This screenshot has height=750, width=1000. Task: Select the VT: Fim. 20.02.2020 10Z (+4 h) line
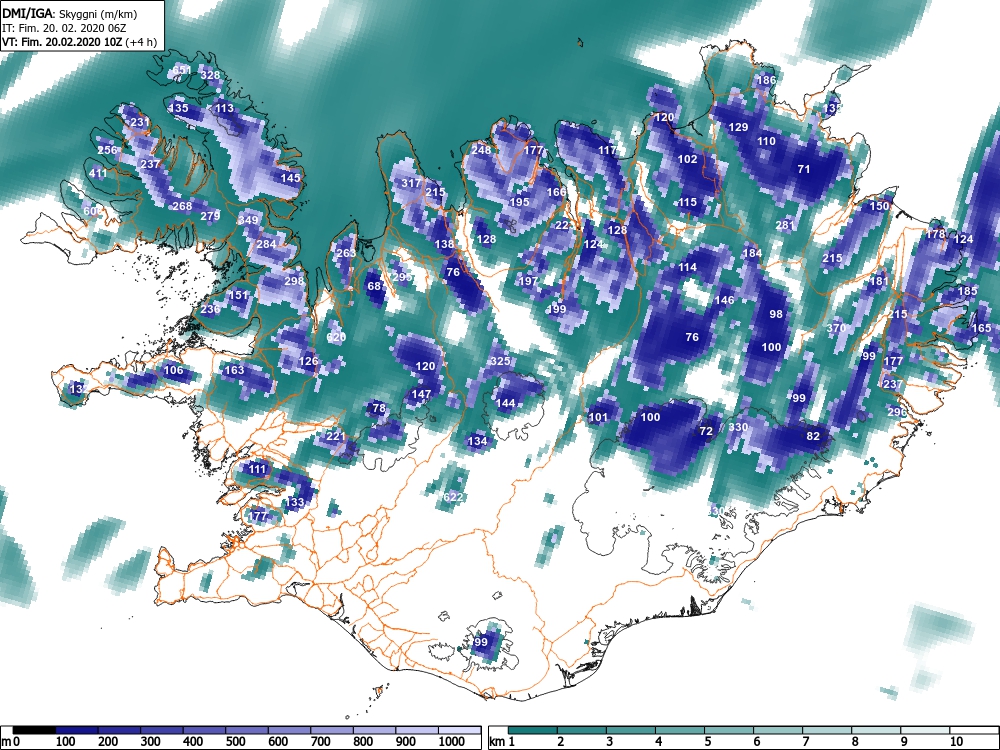tap(79, 42)
